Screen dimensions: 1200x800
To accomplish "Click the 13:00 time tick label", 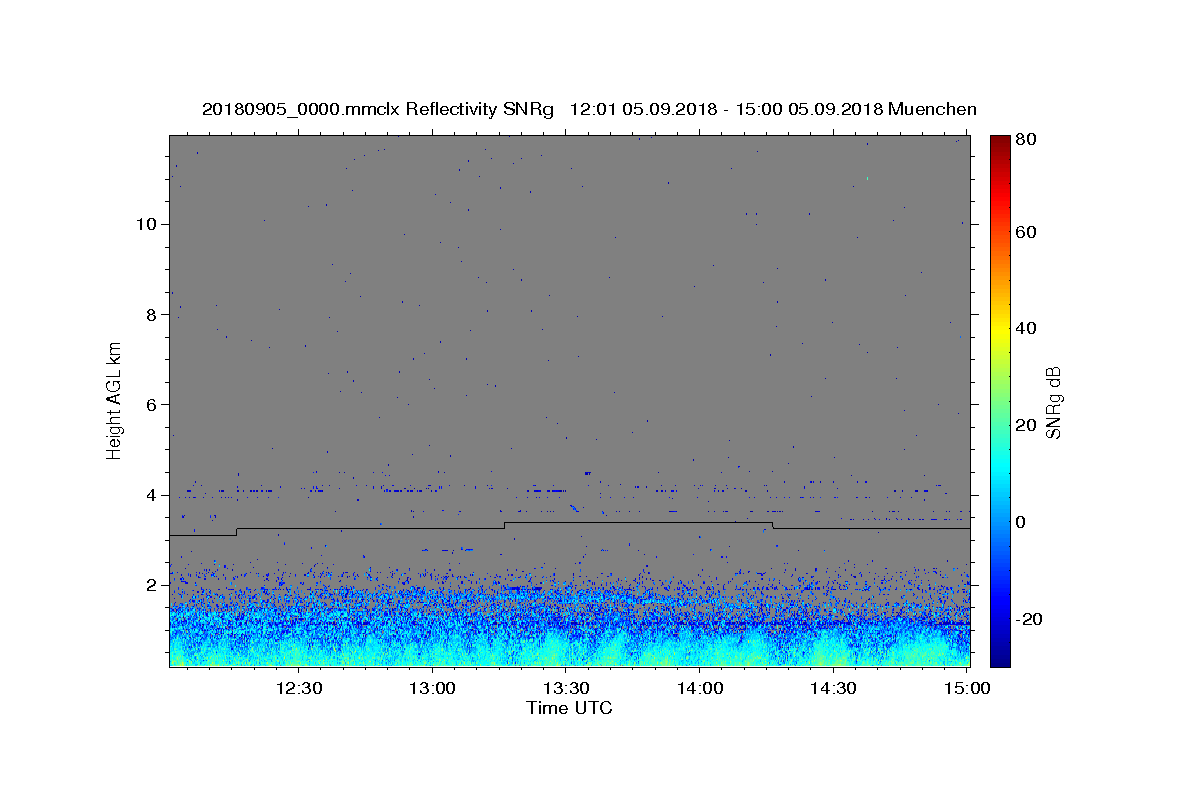I will point(432,688).
